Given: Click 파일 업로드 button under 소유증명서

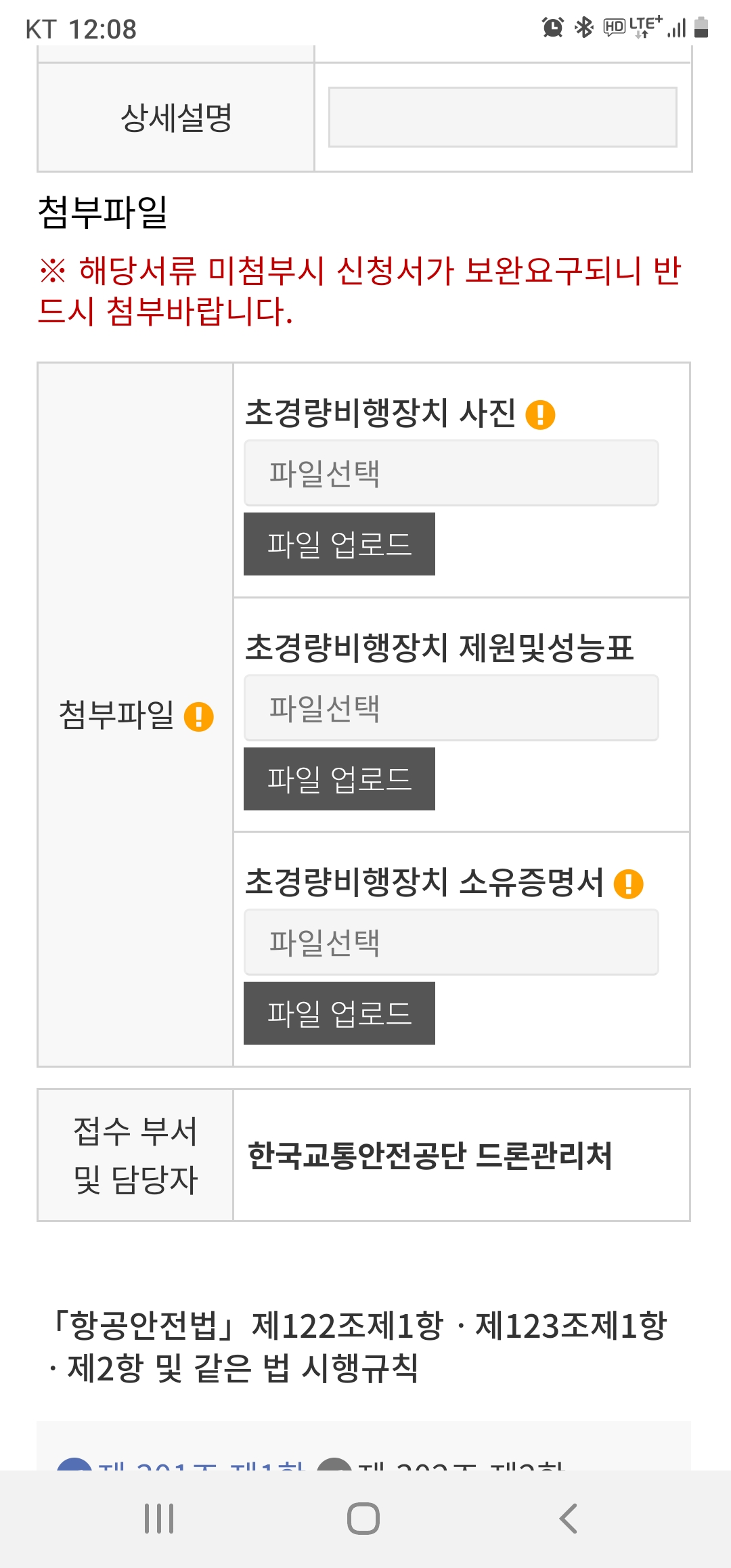Looking at the screenshot, I should 339,1014.
